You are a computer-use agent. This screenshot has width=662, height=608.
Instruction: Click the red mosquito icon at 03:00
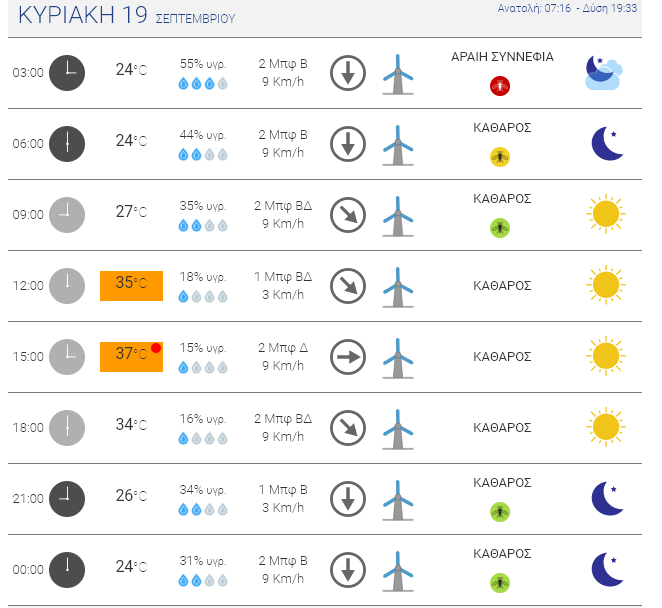click(499, 86)
